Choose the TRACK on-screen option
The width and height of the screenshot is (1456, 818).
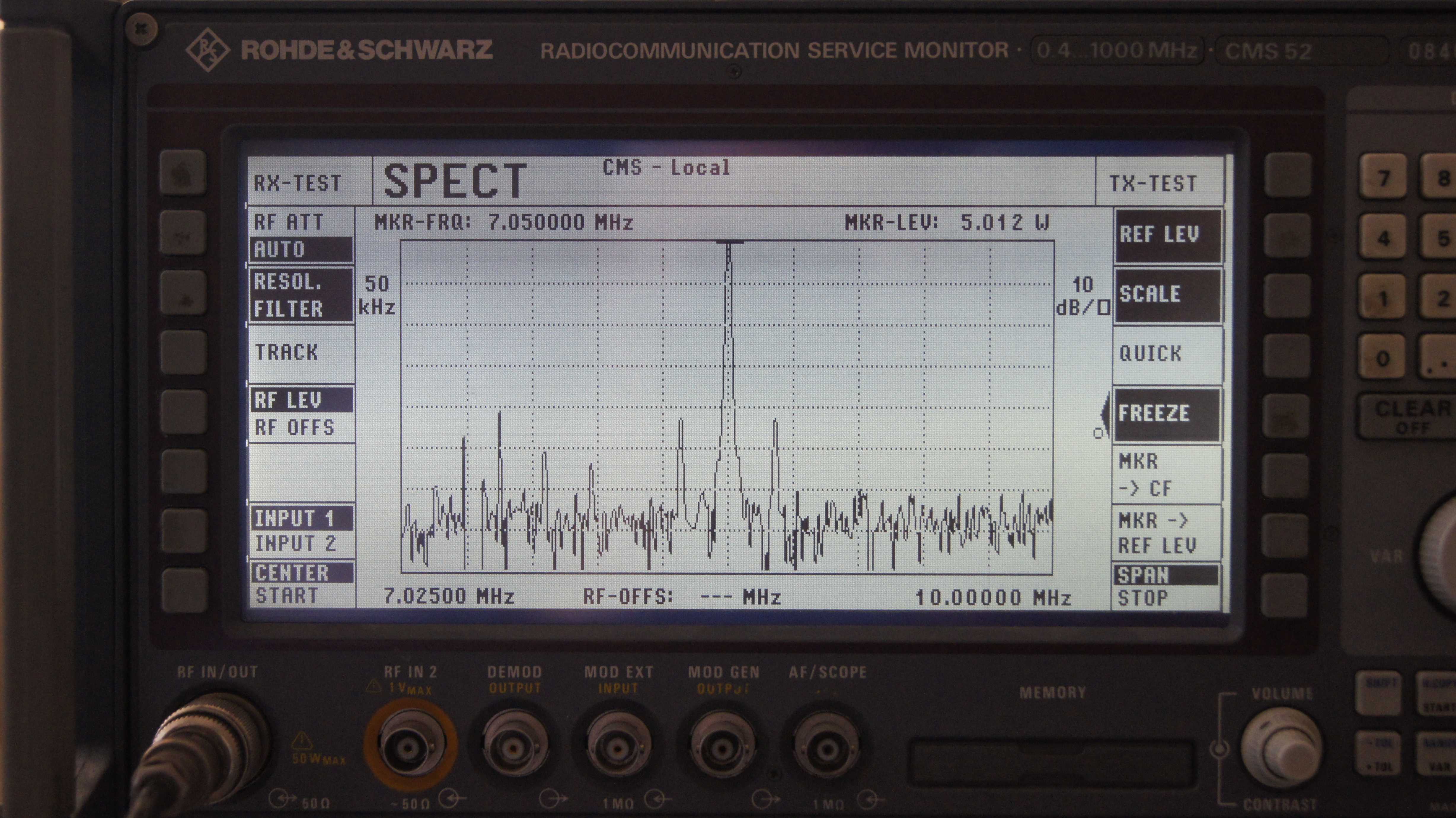(x=287, y=352)
